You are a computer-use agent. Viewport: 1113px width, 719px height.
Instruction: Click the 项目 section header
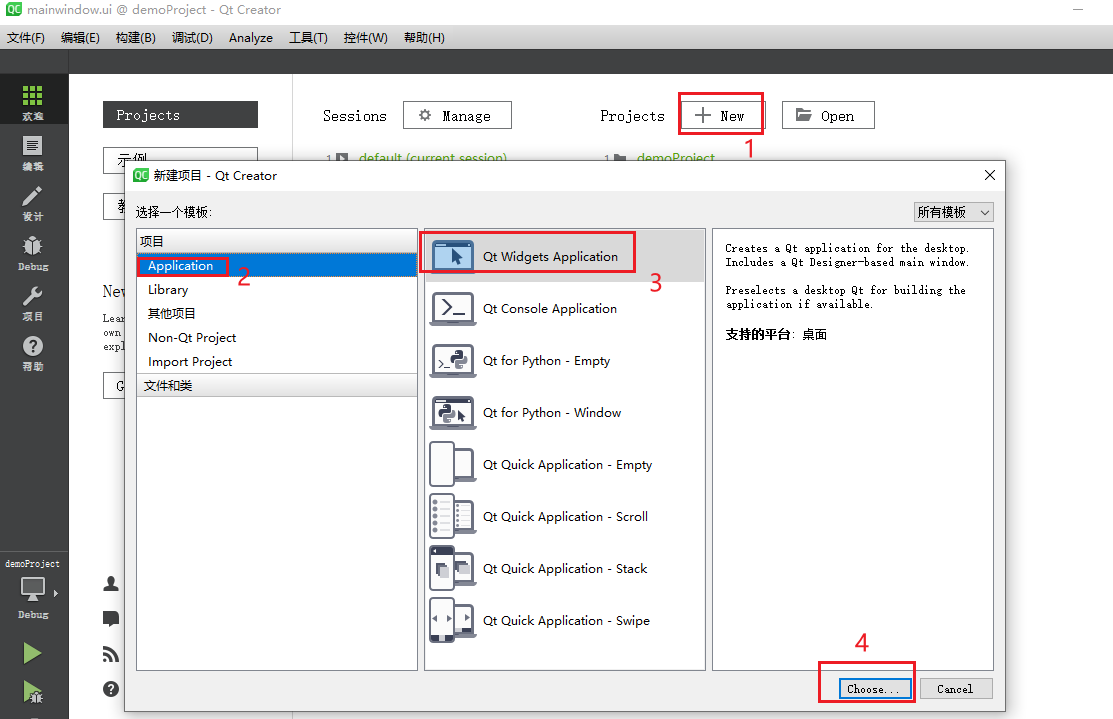tap(277, 241)
